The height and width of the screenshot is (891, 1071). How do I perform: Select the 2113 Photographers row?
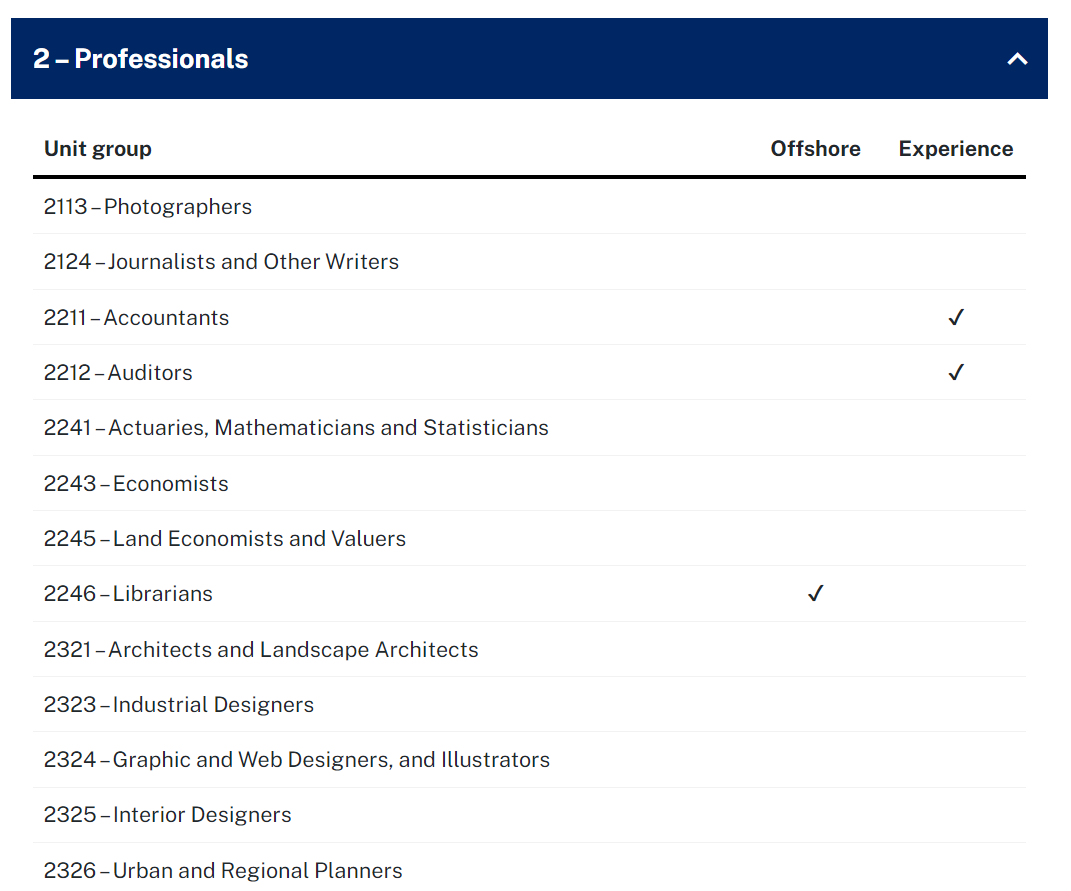tap(148, 207)
